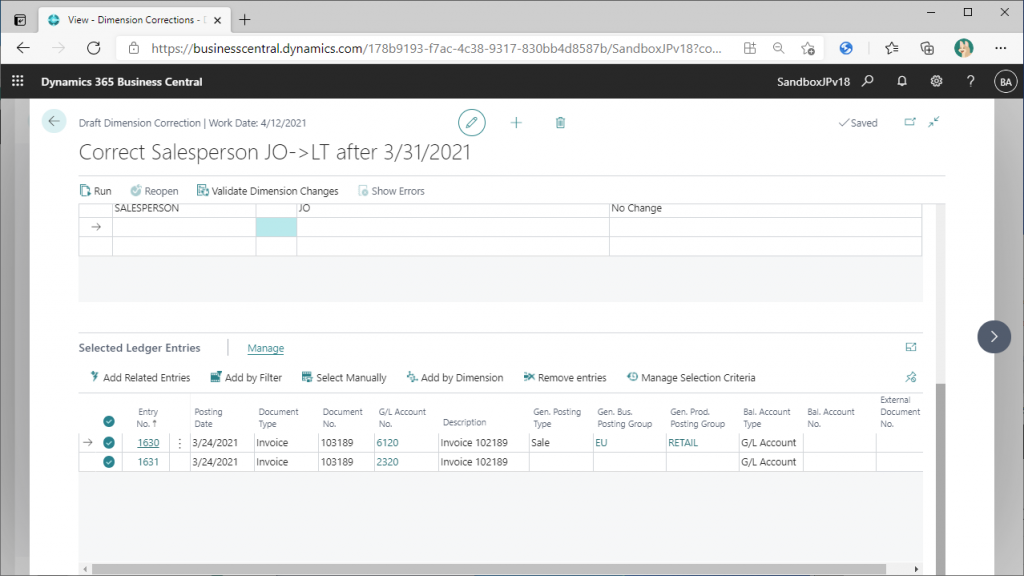Screen dimensions: 1024x576
Task: Refresh the browser page
Action: [94, 48]
